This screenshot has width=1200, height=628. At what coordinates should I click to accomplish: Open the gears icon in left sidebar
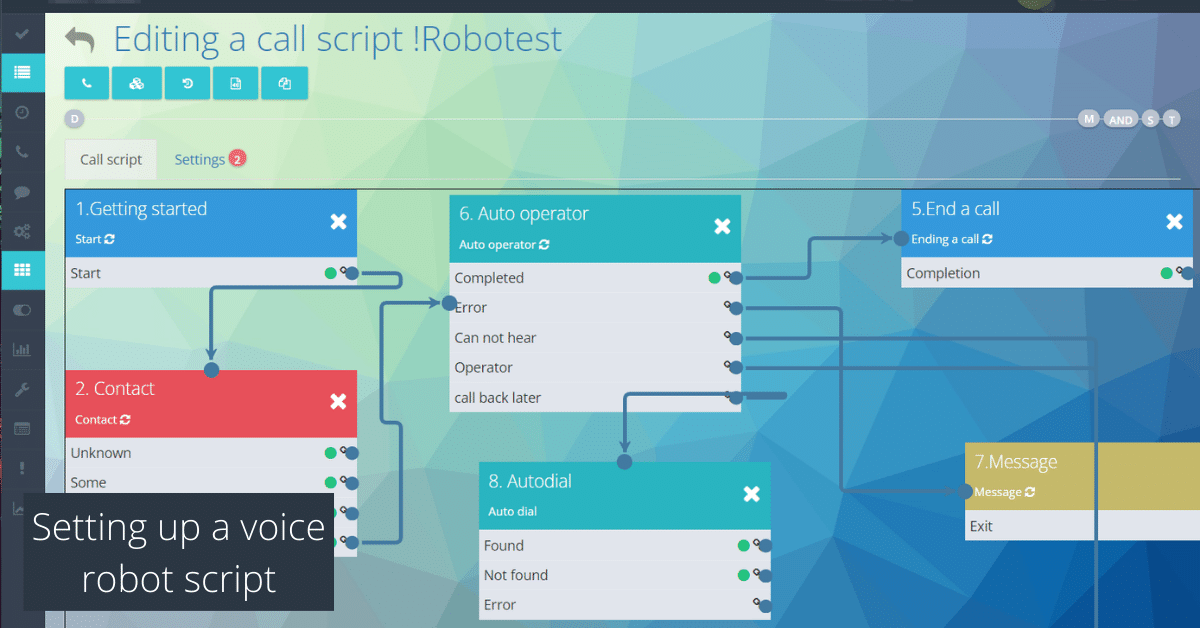tap(22, 231)
